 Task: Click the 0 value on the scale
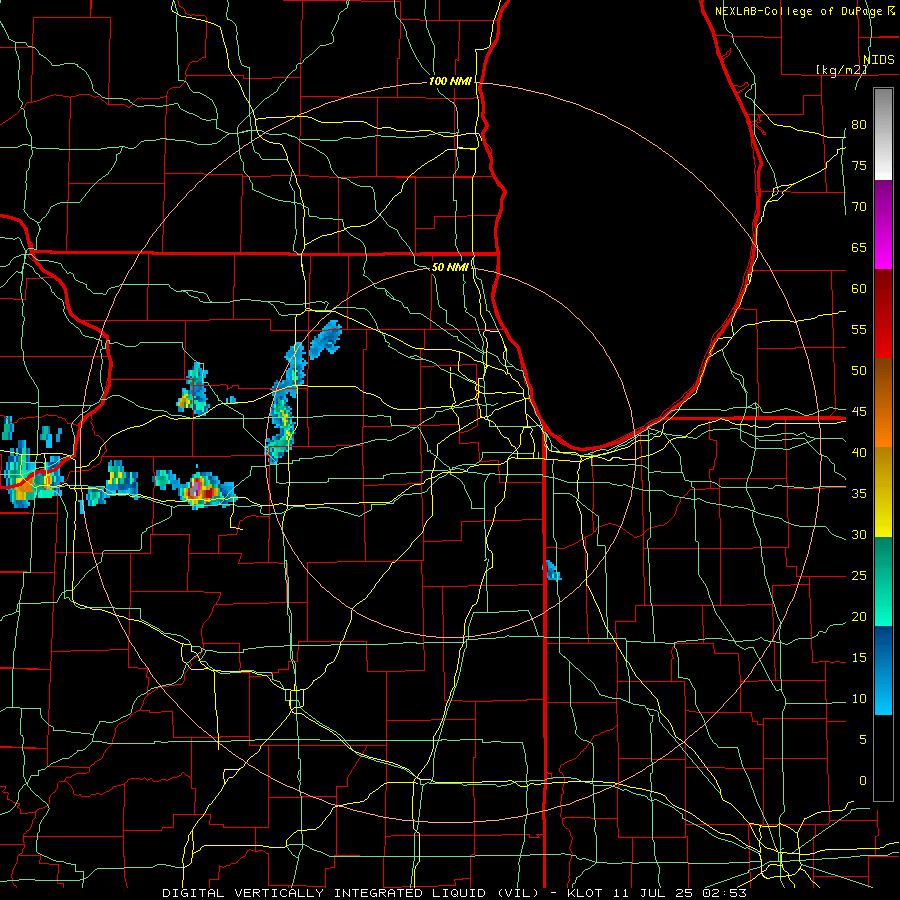tap(863, 781)
